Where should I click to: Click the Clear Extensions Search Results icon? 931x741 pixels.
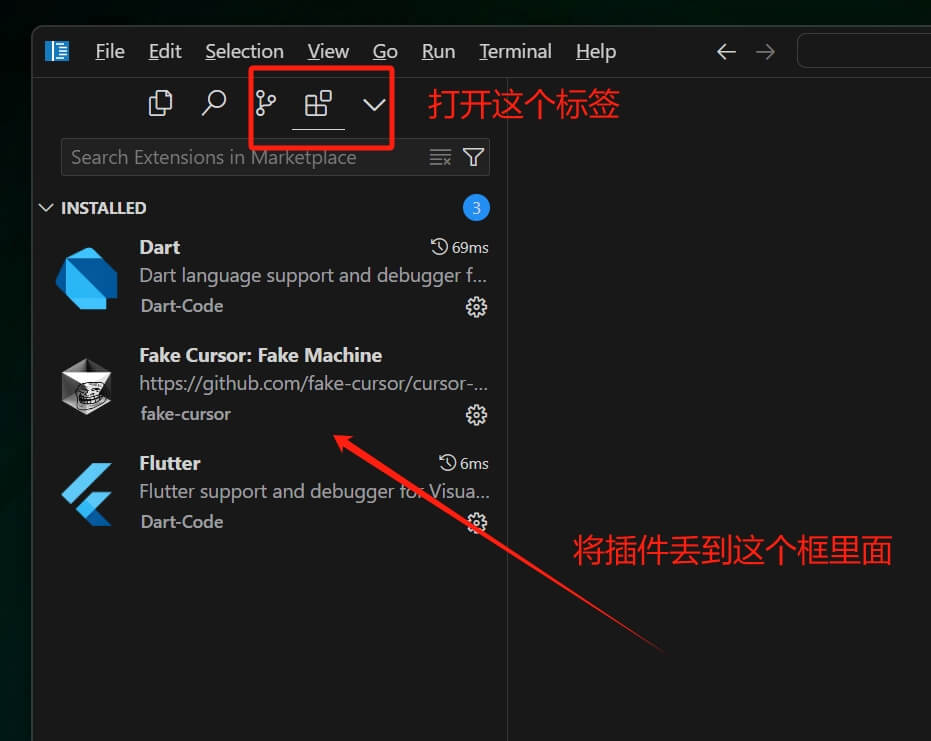pyautogui.click(x=440, y=157)
